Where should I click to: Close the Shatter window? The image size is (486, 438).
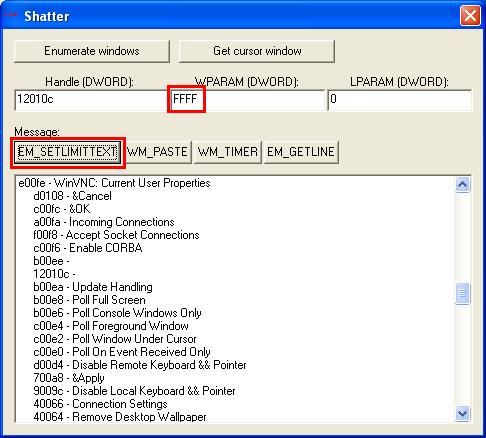coord(470,16)
